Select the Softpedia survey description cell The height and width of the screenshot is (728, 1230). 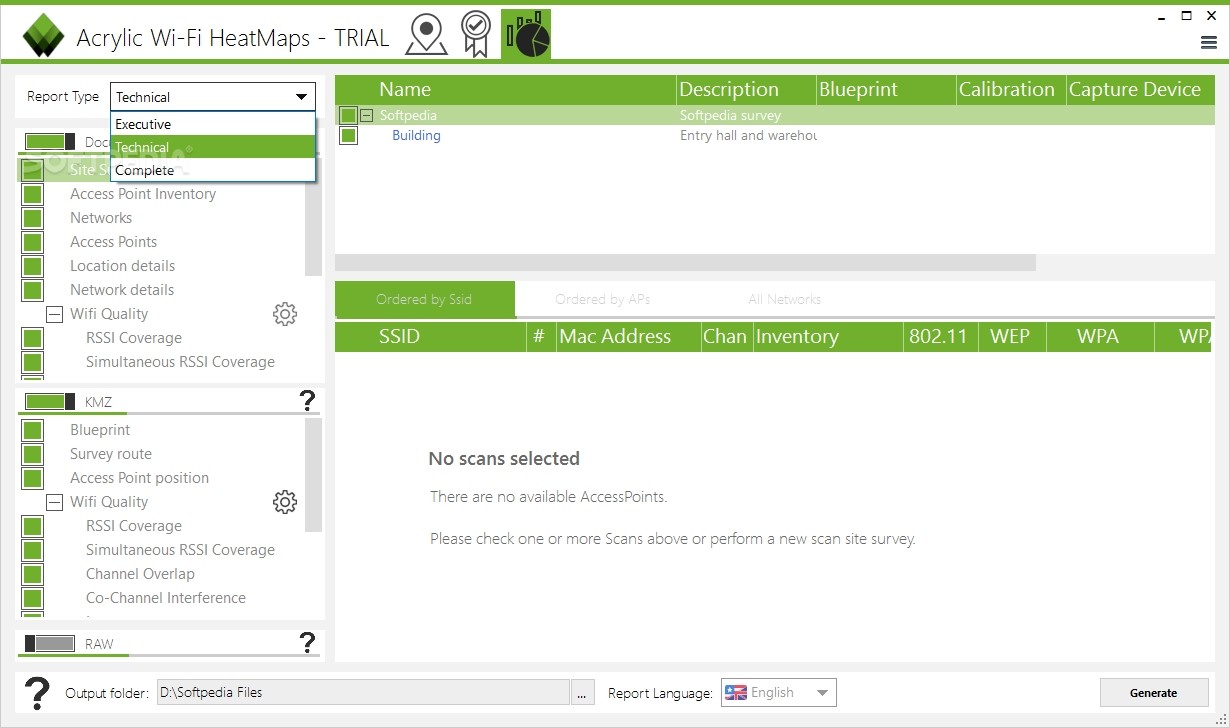[x=730, y=115]
